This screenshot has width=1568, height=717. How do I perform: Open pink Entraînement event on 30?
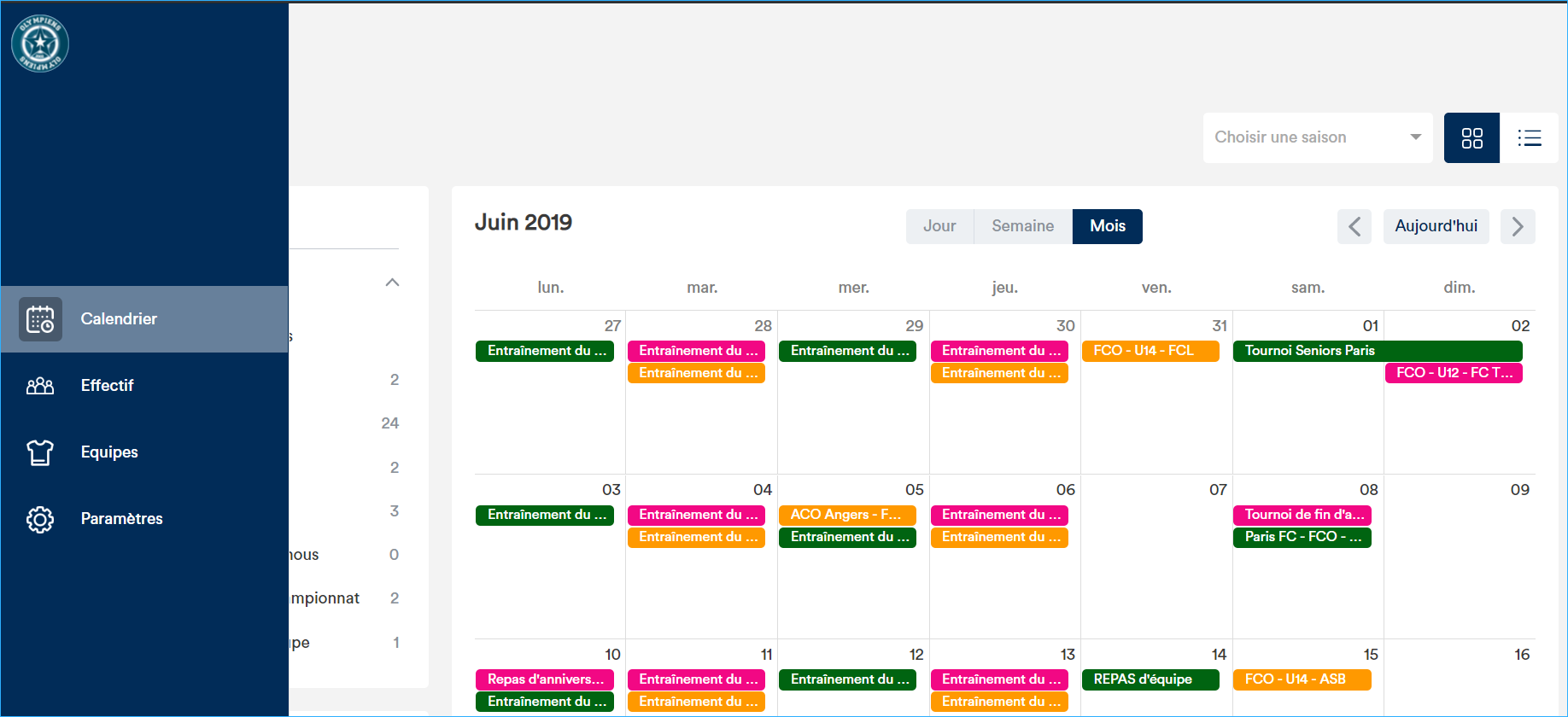(999, 351)
